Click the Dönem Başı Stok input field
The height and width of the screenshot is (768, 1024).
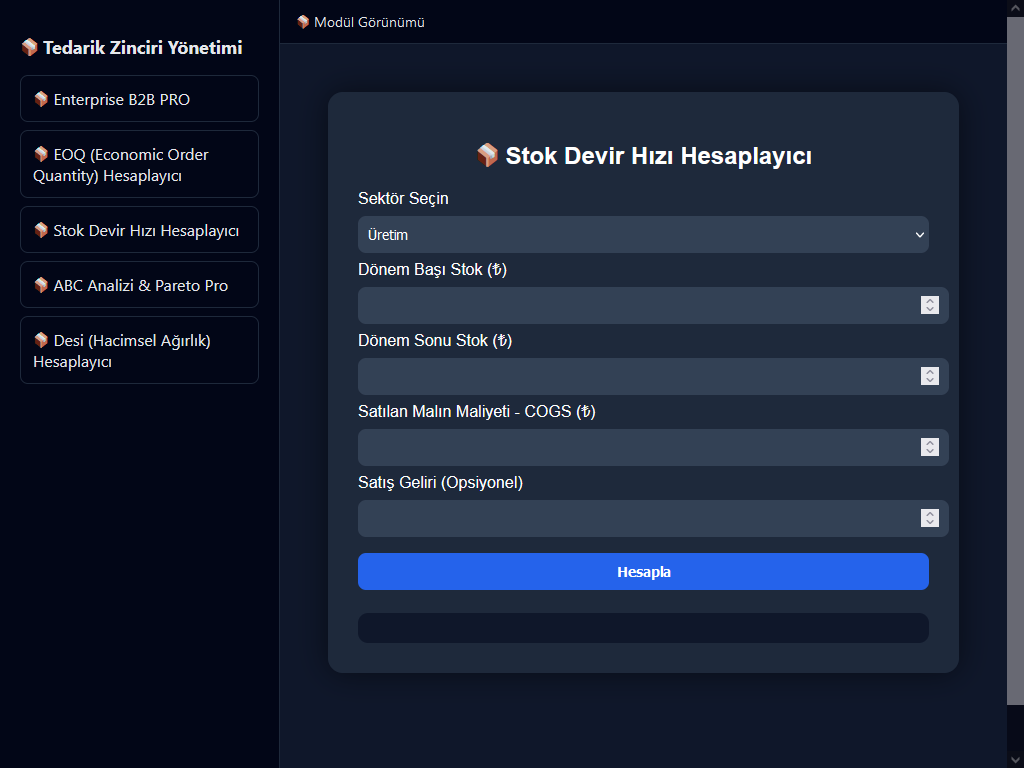(637, 305)
